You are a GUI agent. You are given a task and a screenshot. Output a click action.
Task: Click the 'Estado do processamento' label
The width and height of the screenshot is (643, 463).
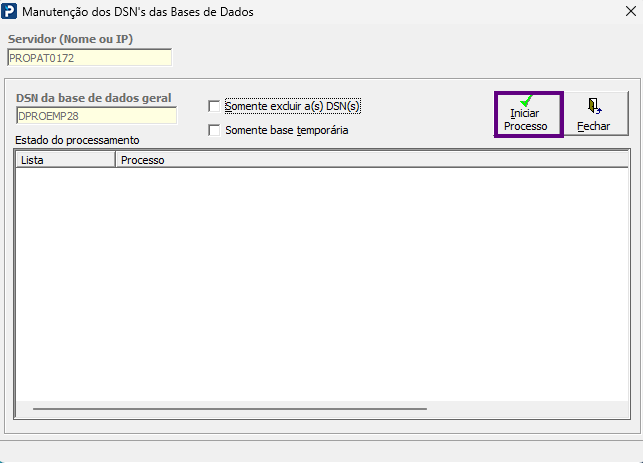pos(77,140)
